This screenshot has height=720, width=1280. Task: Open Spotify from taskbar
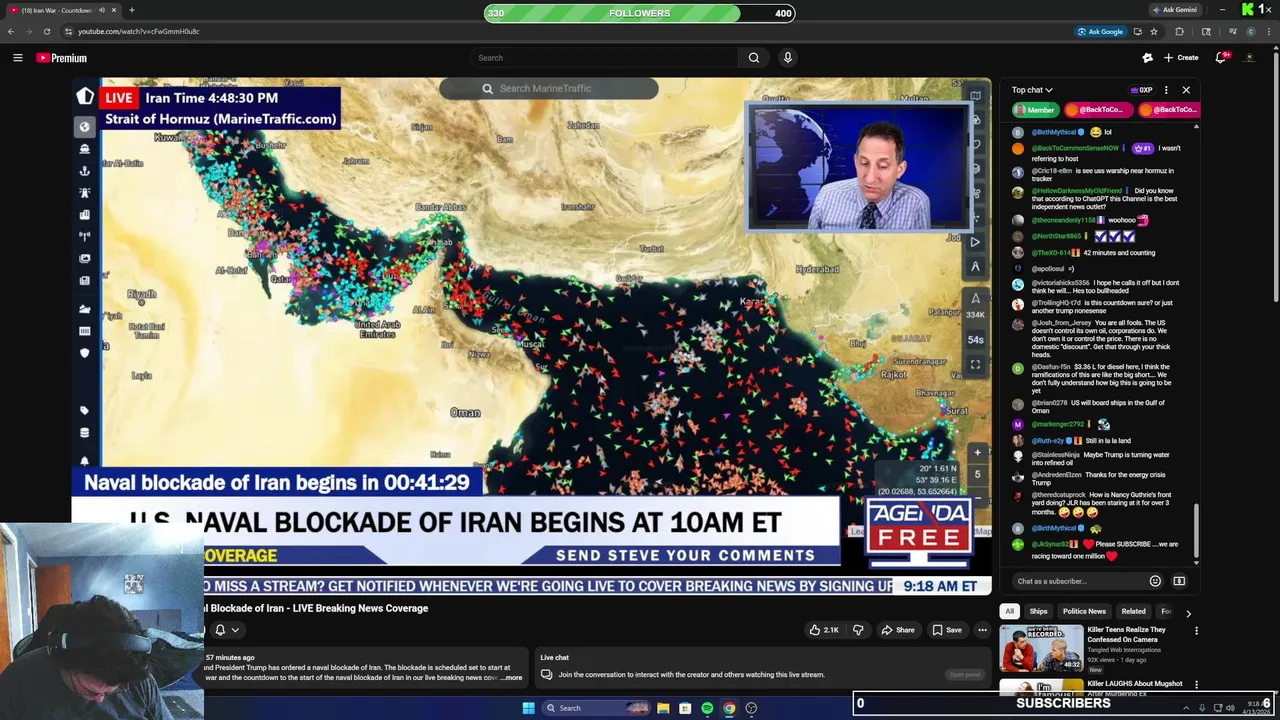pyautogui.click(x=707, y=708)
